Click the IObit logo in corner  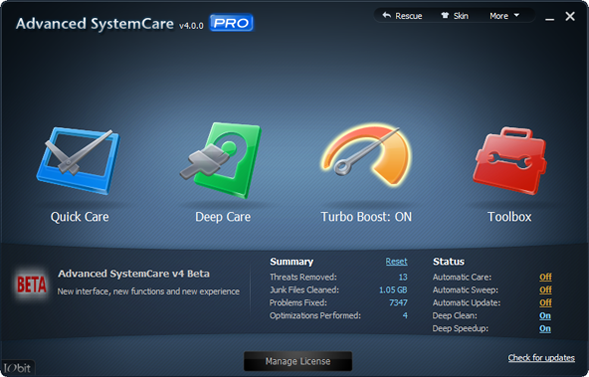coord(17,368)
